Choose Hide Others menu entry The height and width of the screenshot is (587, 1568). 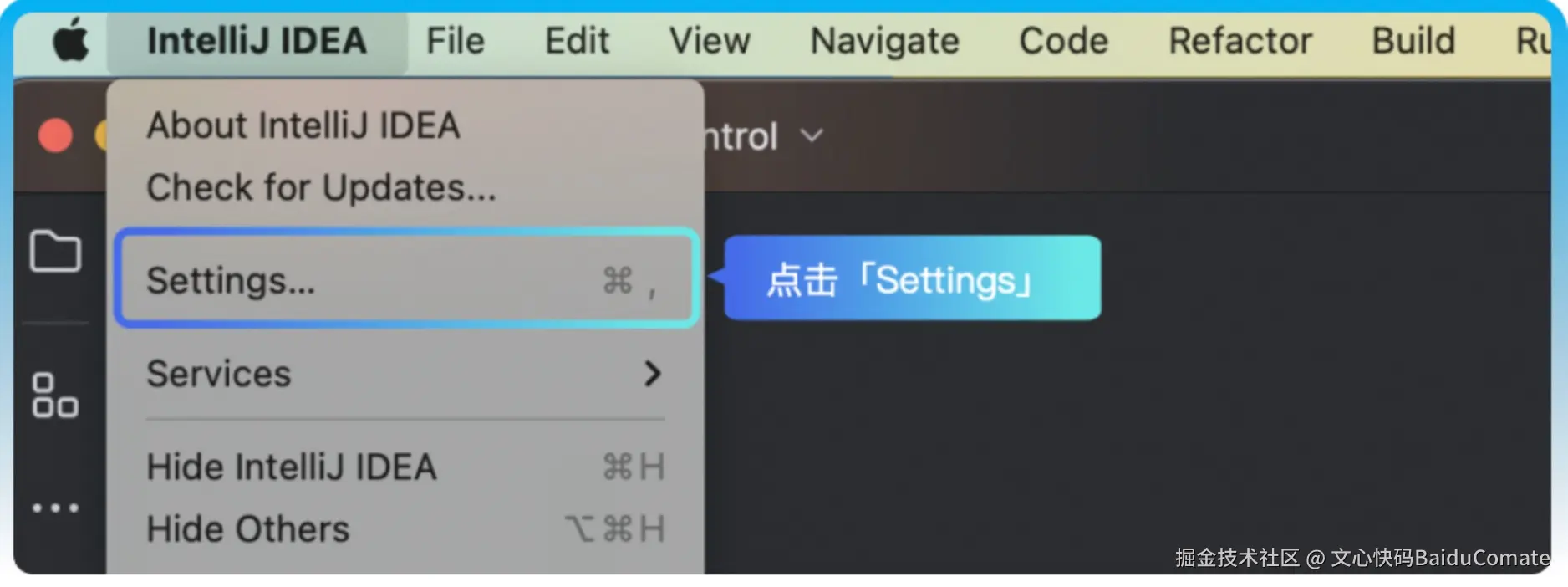click(248, 529)
